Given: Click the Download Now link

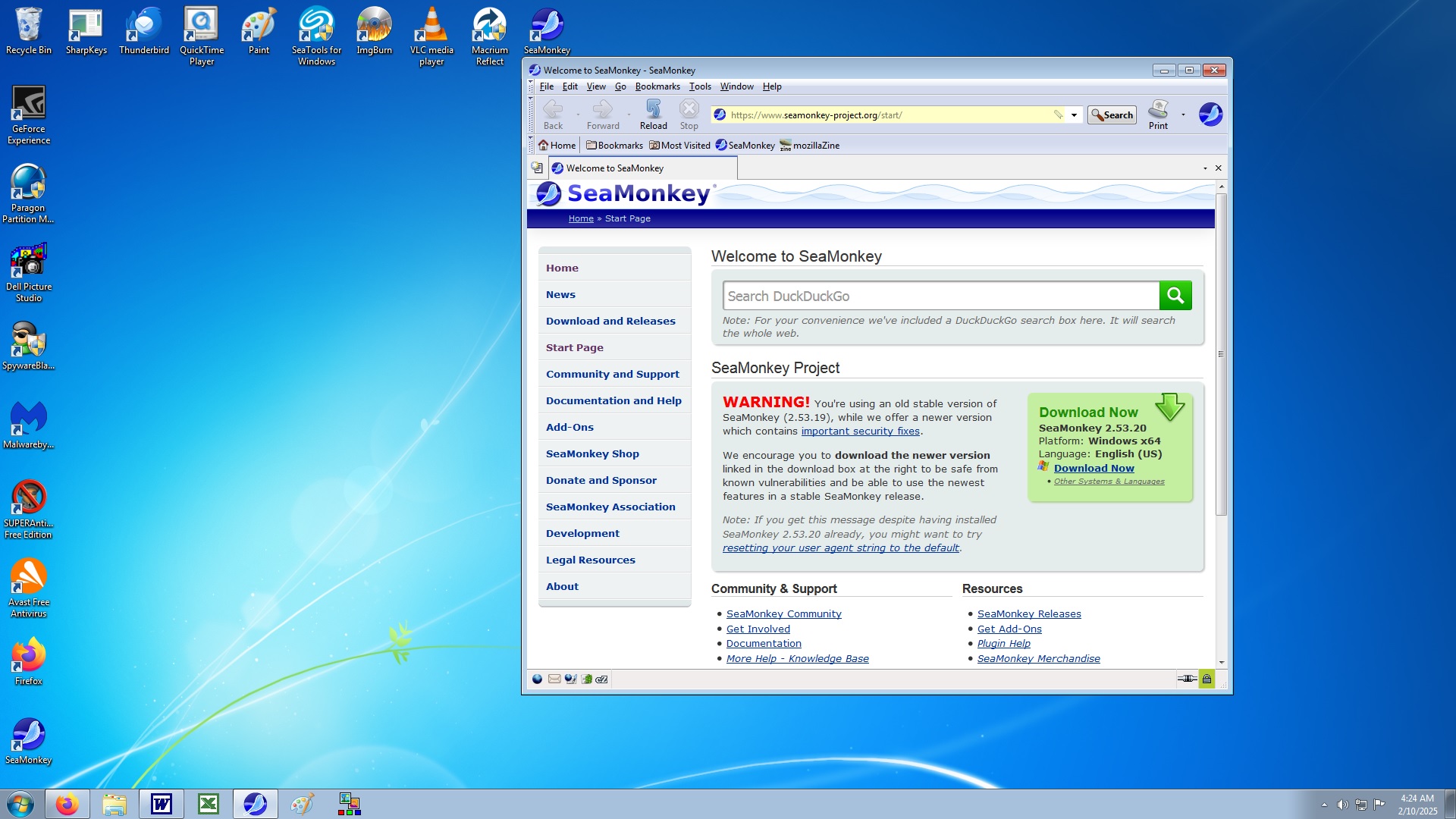Looking at the screenshot, I should tap(1094, 468).
